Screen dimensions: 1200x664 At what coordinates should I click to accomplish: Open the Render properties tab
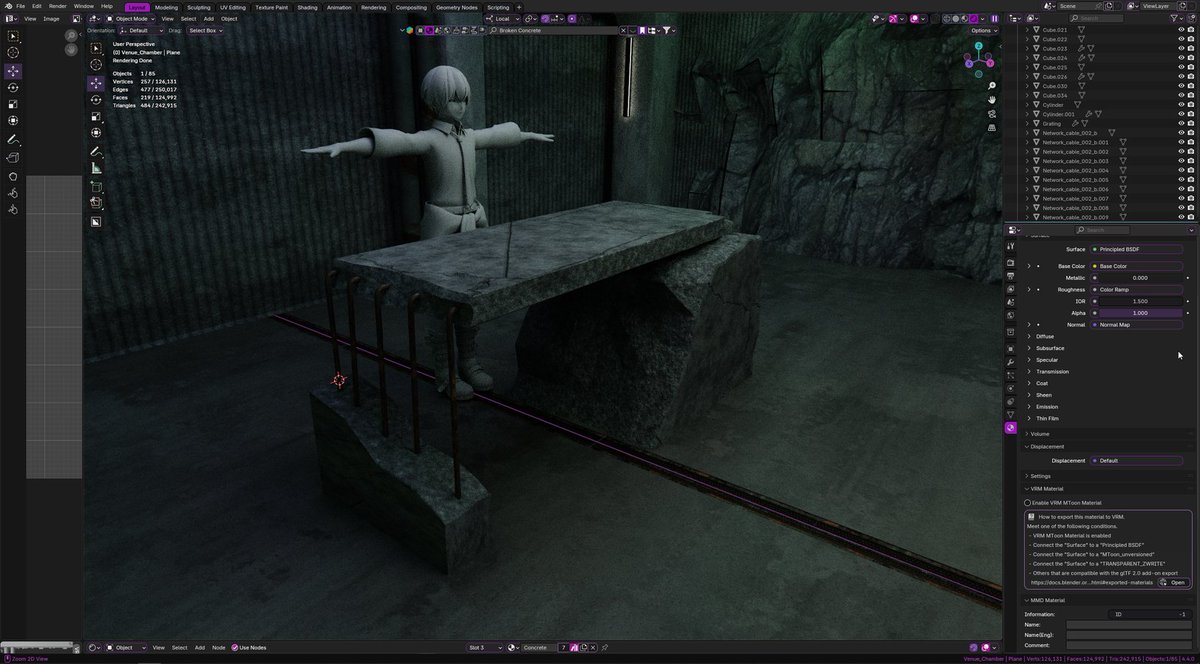[x=1011, y=262]
